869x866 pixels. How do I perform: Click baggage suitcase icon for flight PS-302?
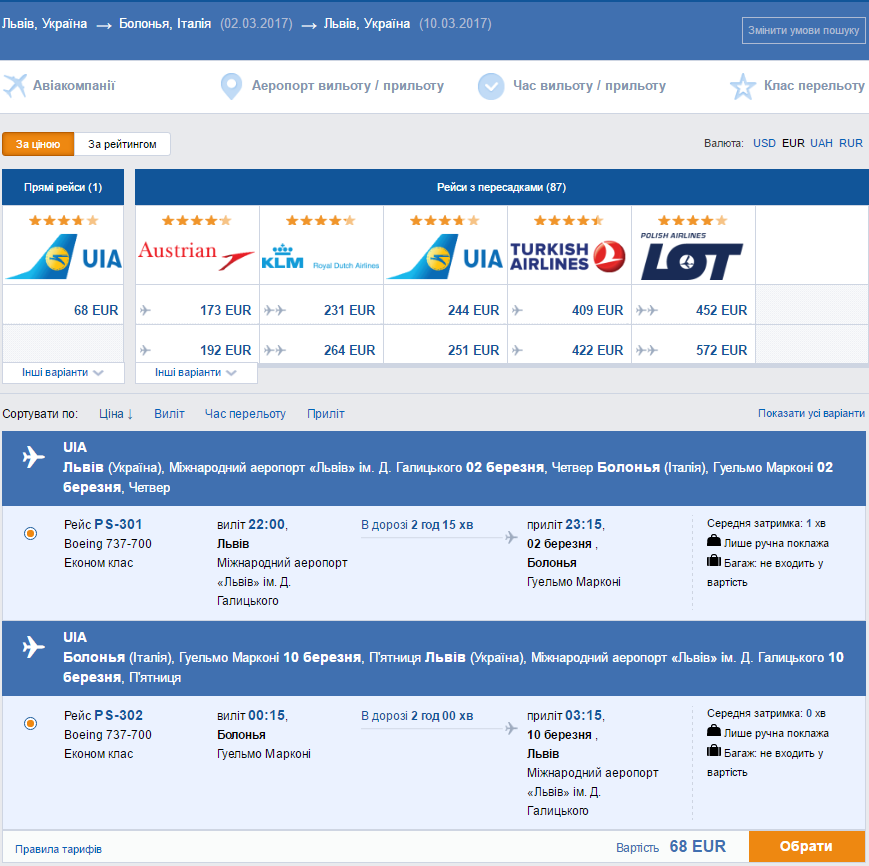(x=714, y=750)
